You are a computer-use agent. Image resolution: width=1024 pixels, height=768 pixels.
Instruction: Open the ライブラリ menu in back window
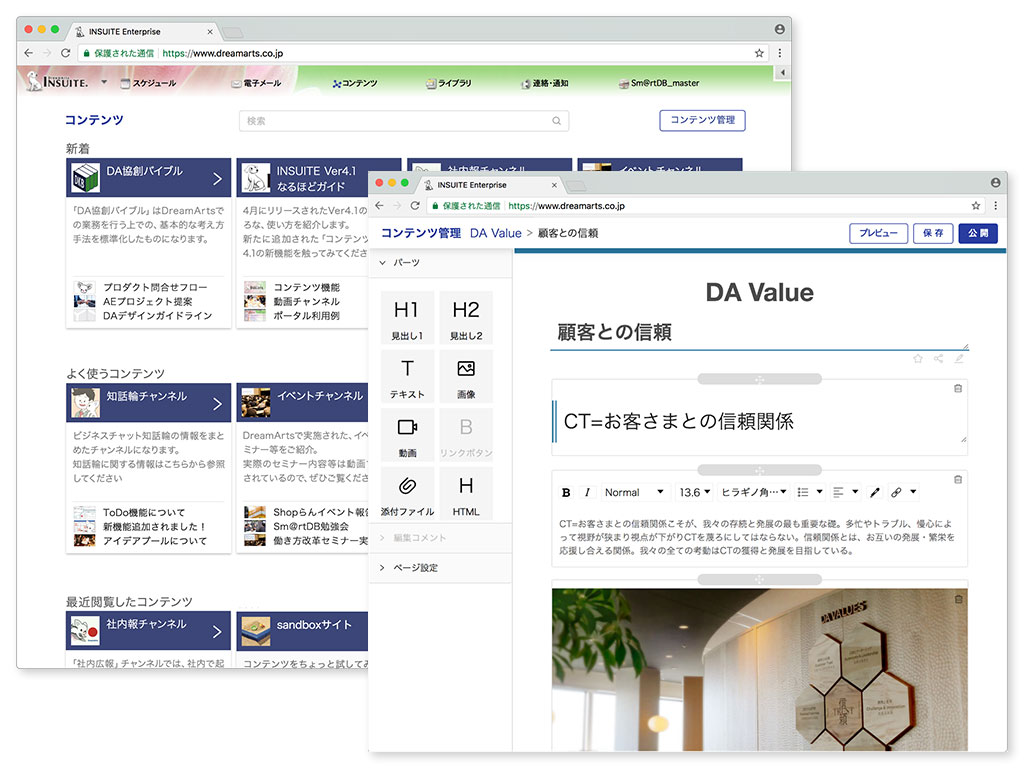pos(449,83)
